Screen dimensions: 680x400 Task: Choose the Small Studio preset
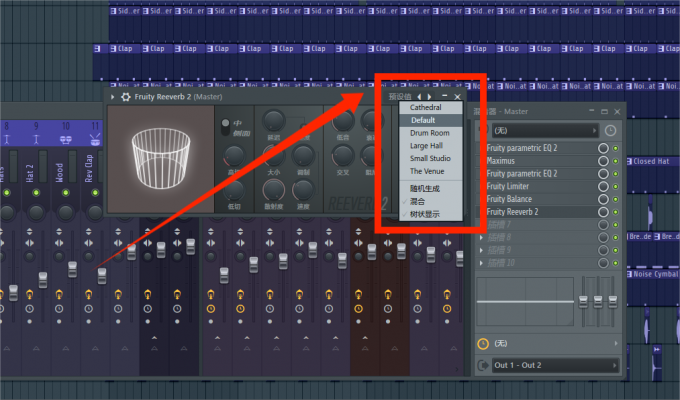tap(431, 158)
